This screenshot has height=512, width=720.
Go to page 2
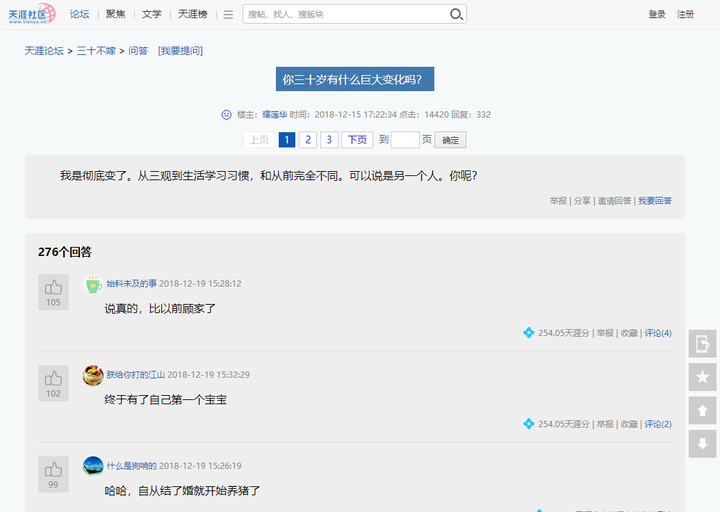click(x=308, y=140)
